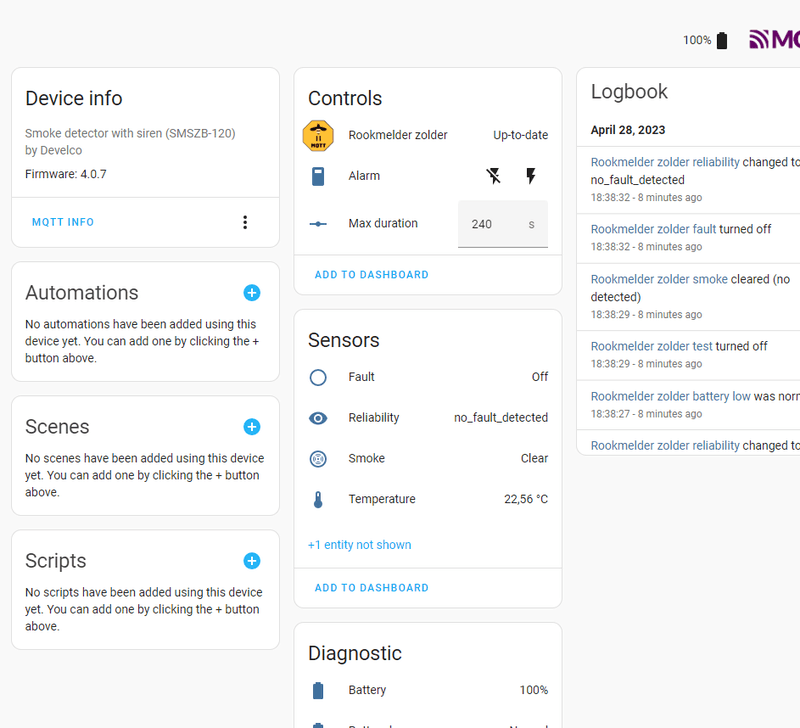Turn on the Alarm siren
This screenshot has width=800, height=728.
click(531, 176)
